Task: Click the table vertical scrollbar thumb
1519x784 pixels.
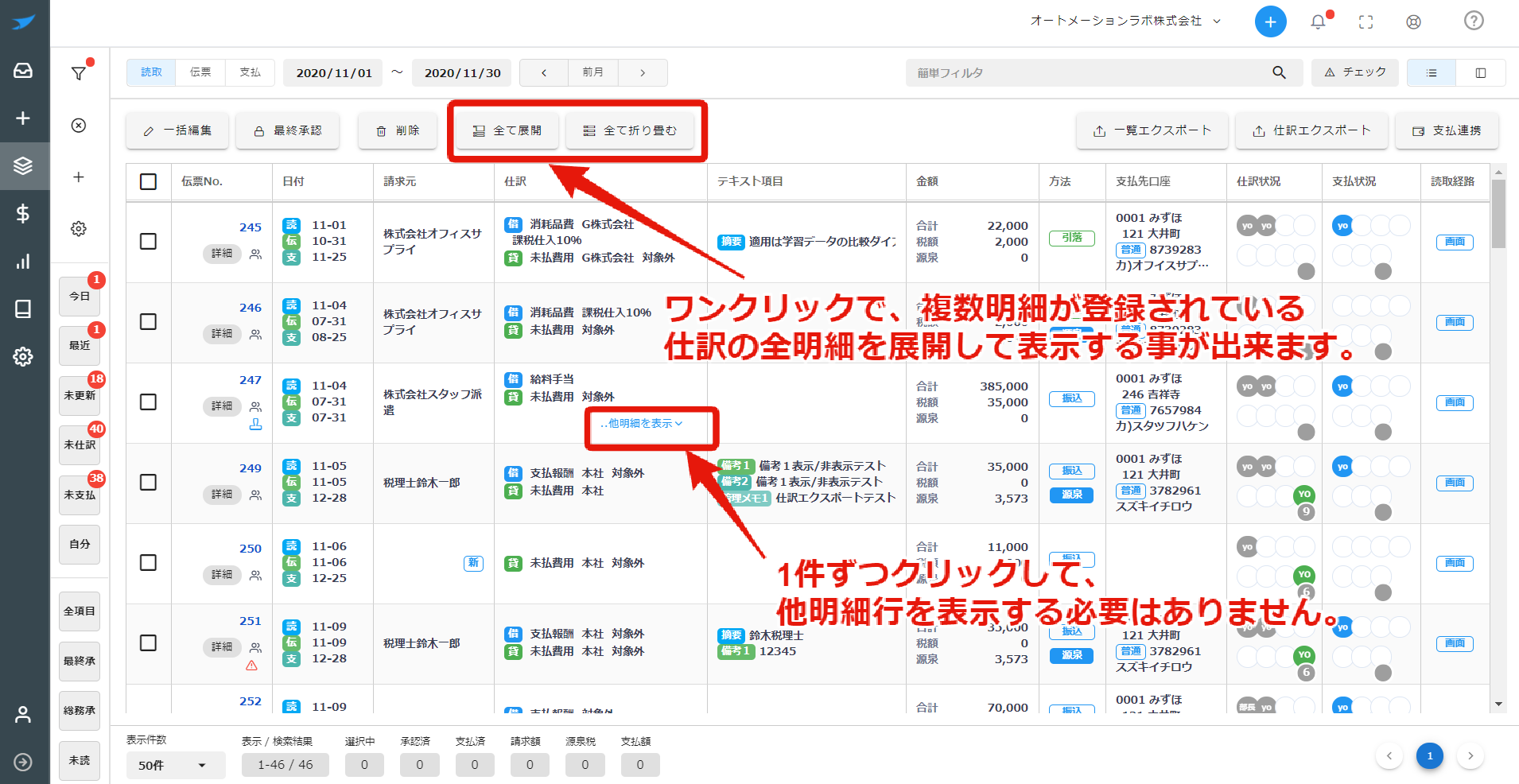Action: [x=1498, y=213]
